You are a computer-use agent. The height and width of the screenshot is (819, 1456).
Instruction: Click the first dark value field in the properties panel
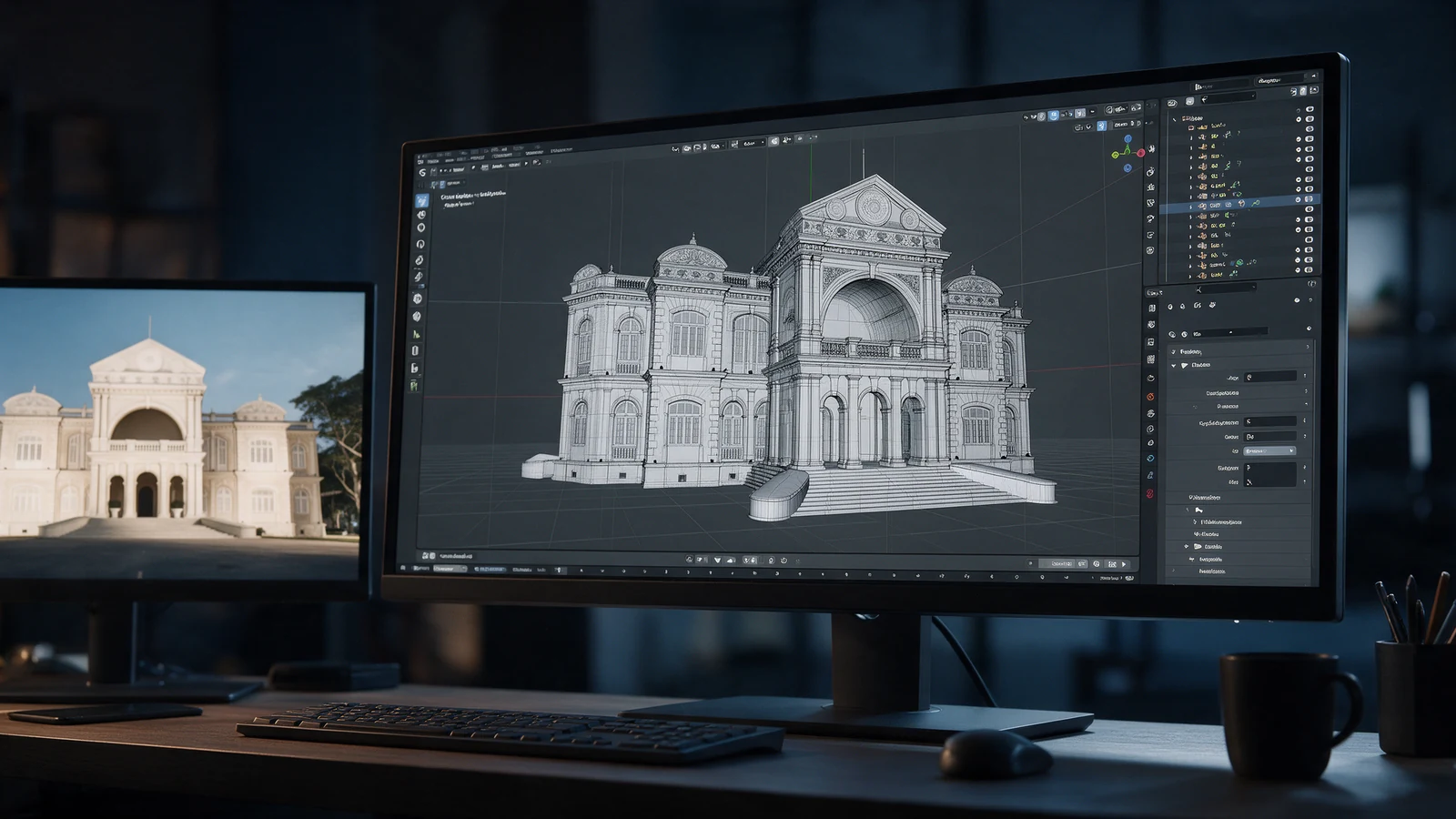(x=1270, y=376)
